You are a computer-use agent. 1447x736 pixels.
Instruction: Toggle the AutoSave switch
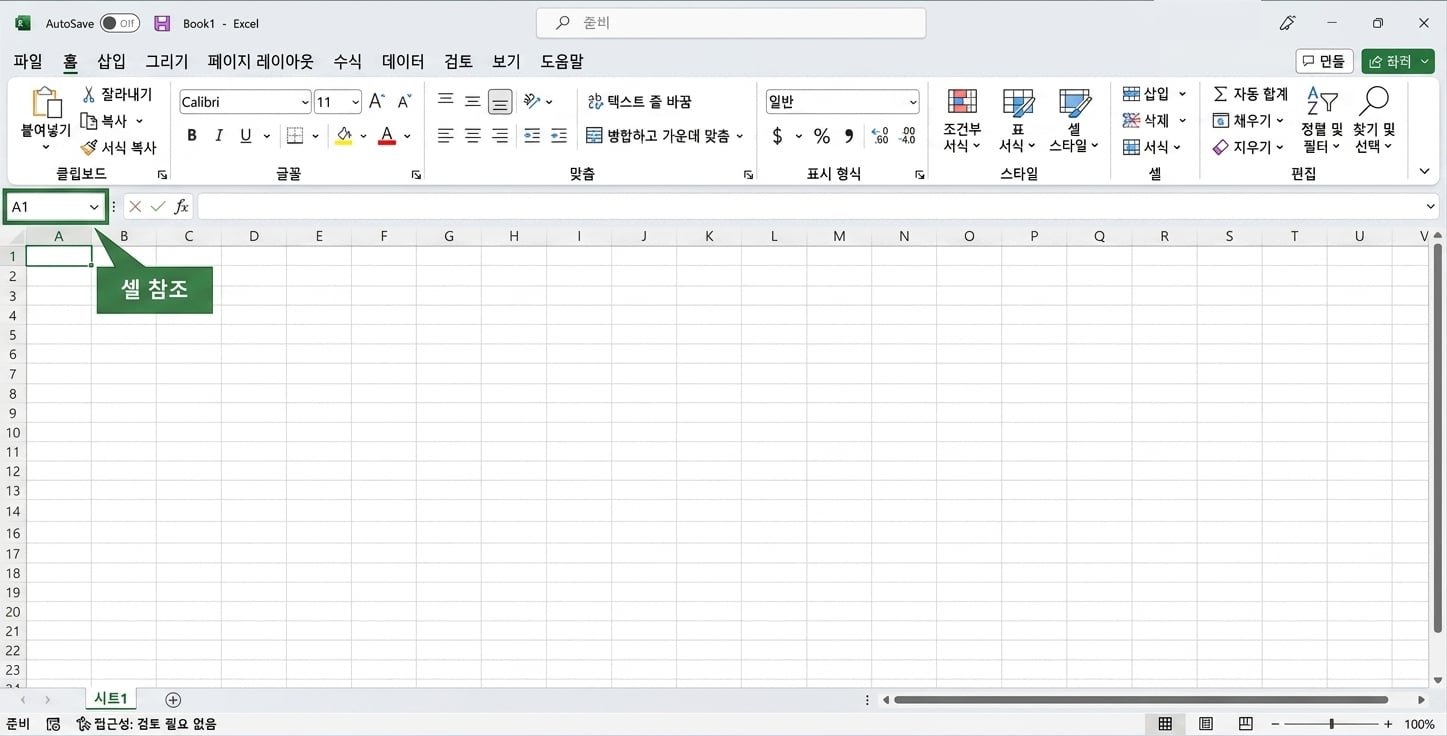click(120, 23)
